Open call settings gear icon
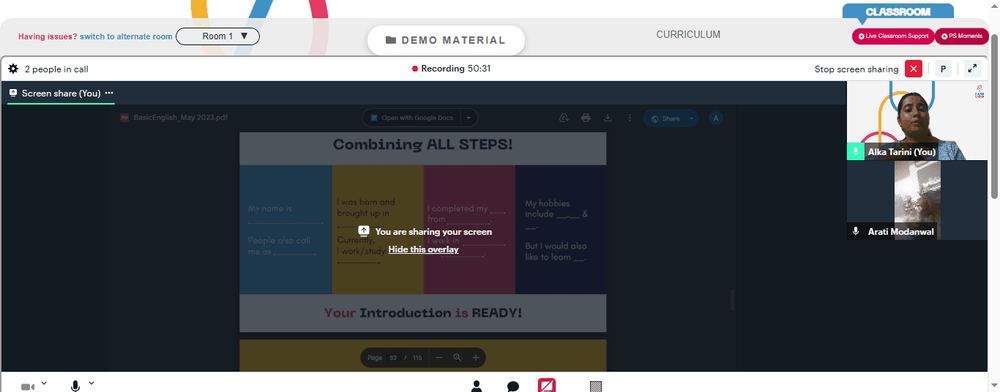 click(x=13, y=69)
